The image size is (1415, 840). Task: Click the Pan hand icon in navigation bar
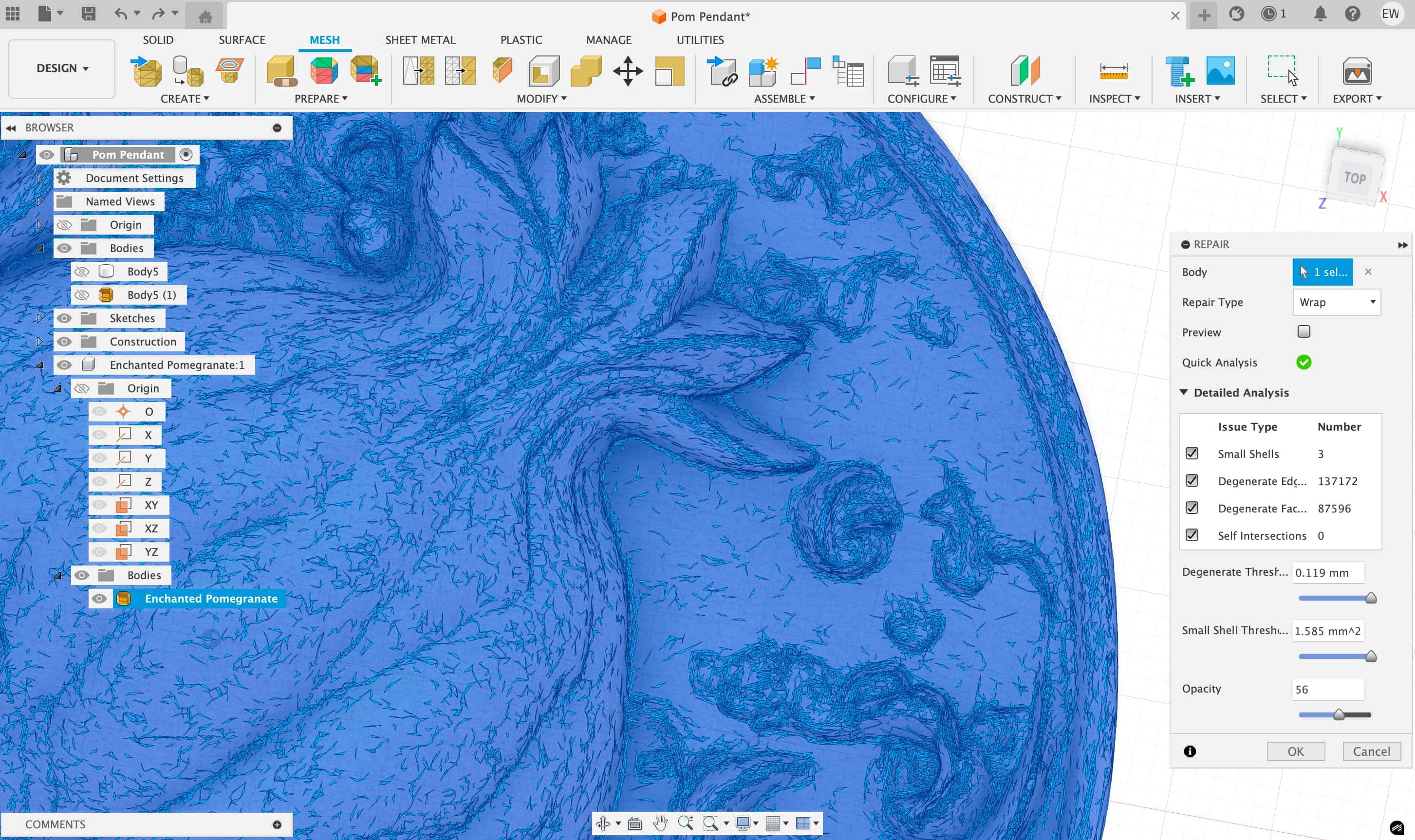[660, 823]
